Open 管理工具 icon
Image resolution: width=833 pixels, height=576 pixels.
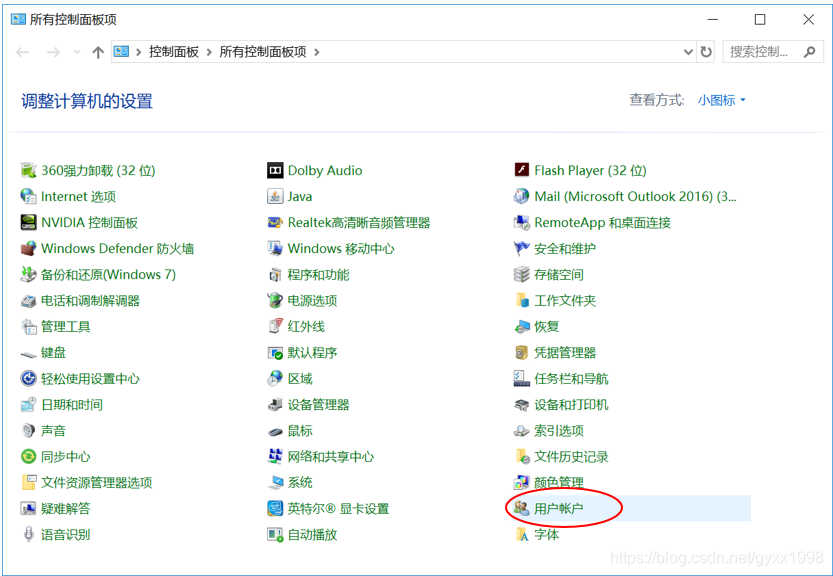(x=28, y=327)
